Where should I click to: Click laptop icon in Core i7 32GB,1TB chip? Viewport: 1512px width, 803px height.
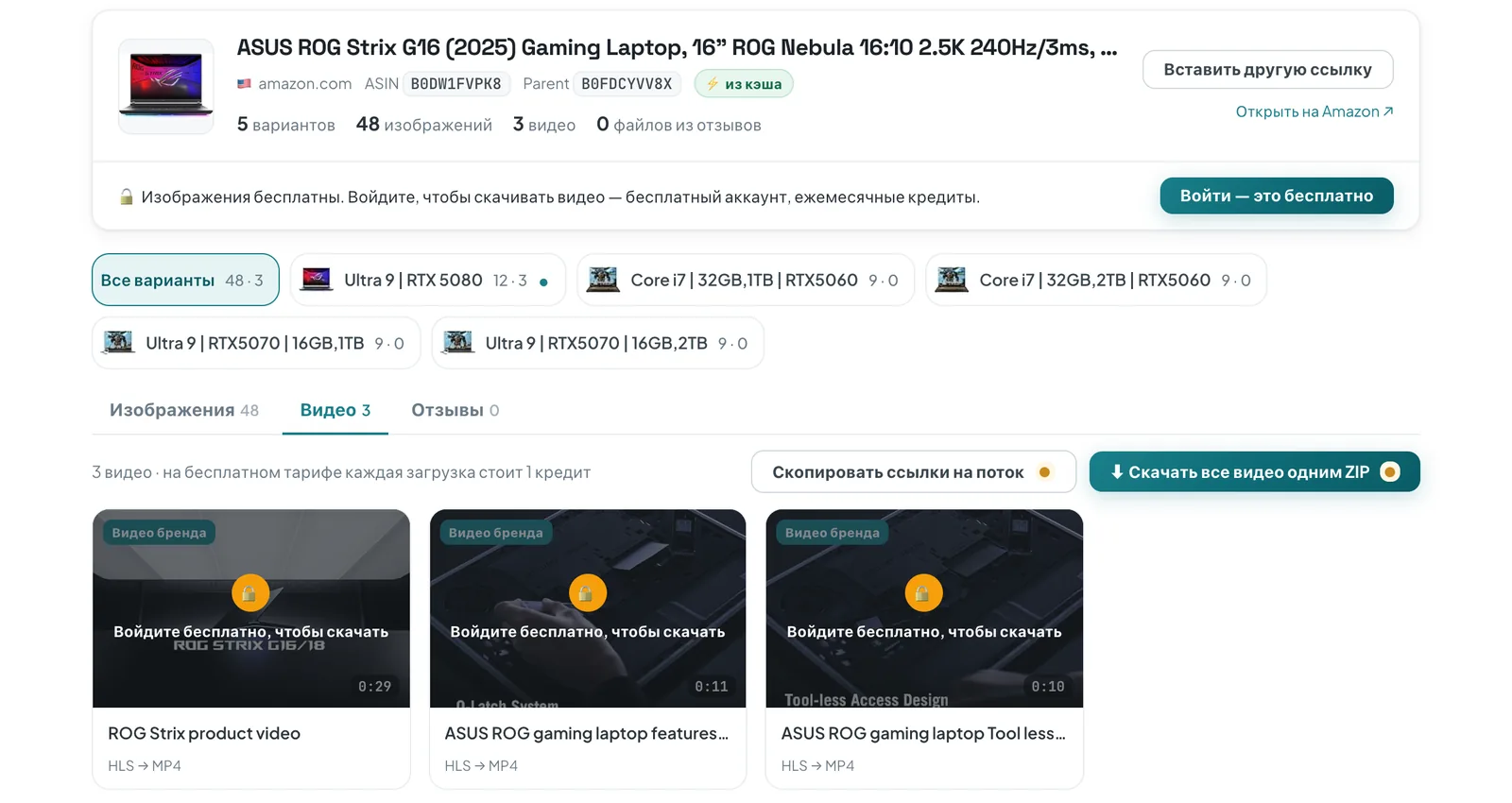click(603, 280)
